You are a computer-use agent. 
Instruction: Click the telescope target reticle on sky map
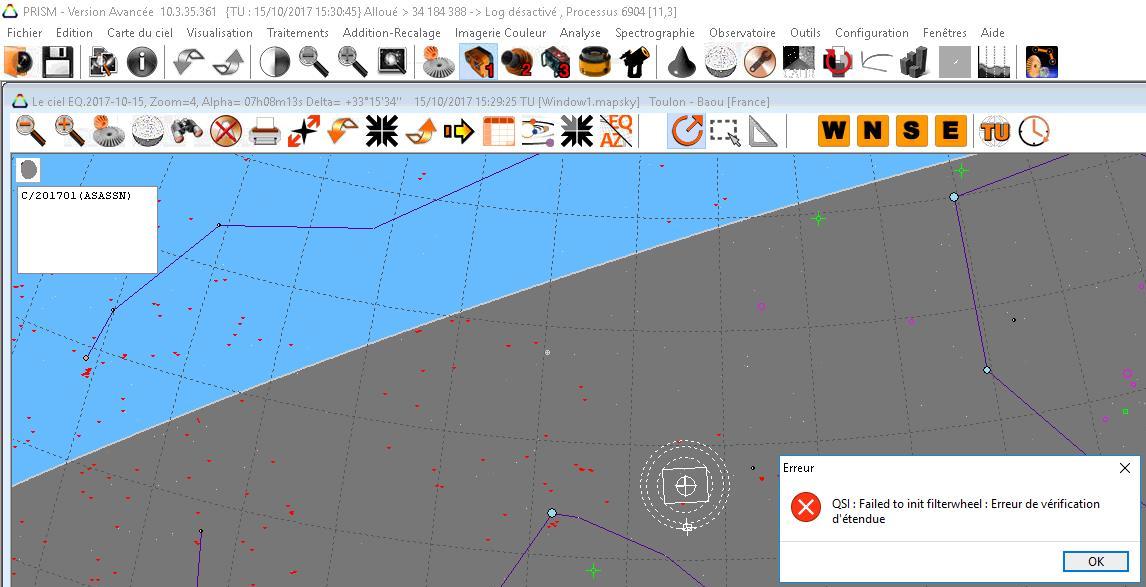tap(685, 486)
